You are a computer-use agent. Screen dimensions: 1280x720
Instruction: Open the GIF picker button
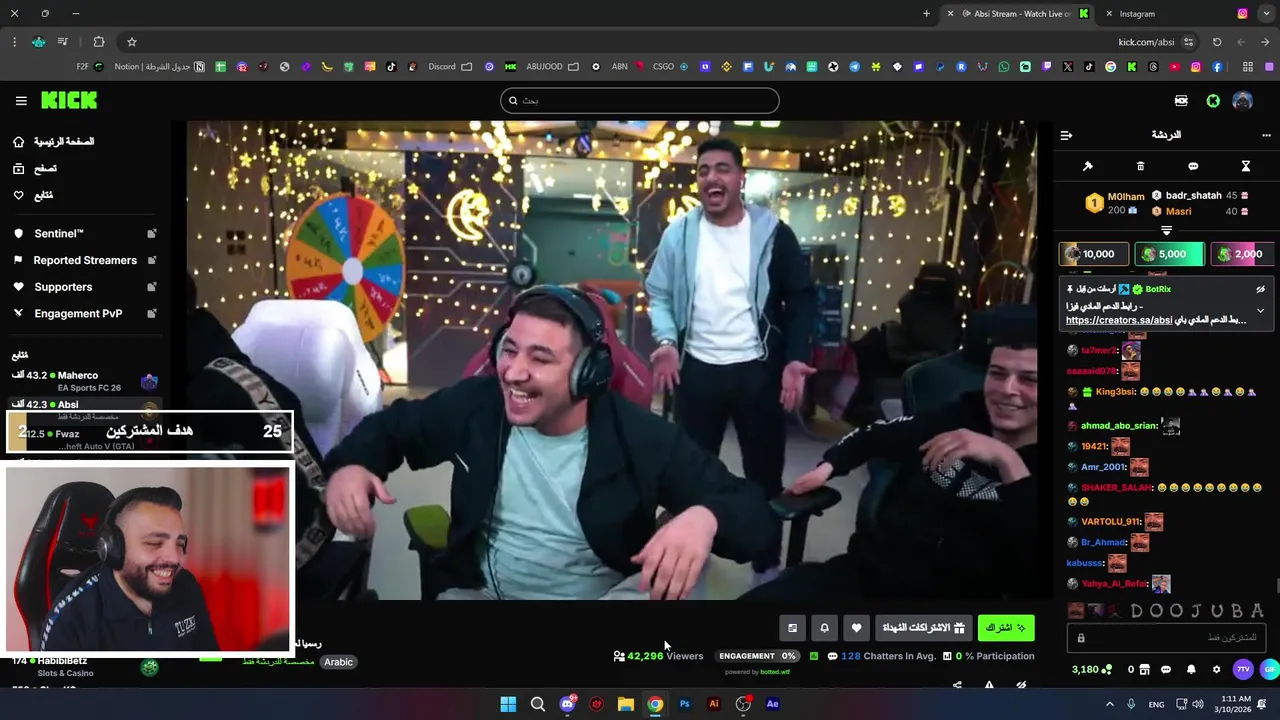[x=1269, y=669]
